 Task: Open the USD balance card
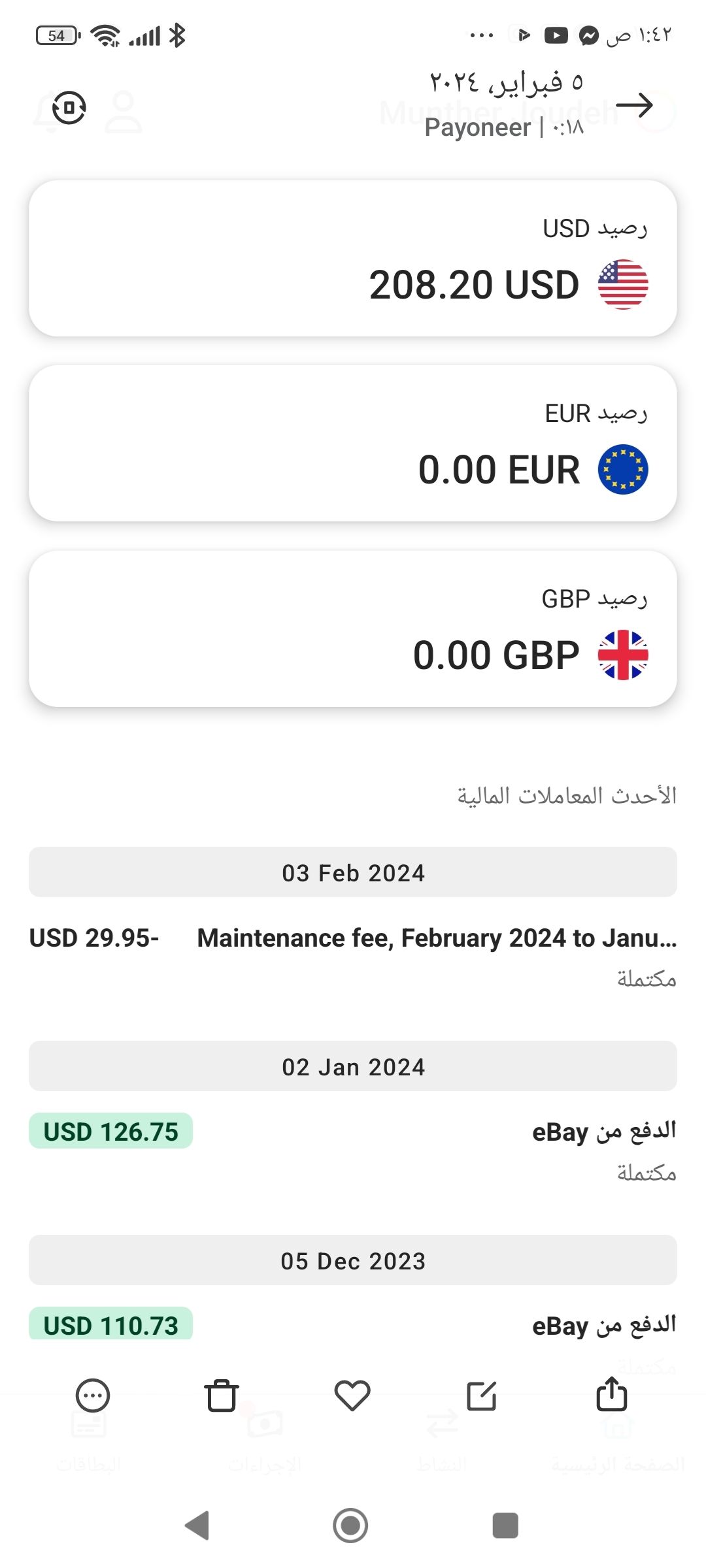pyautogui.click(x=353, y=259)
